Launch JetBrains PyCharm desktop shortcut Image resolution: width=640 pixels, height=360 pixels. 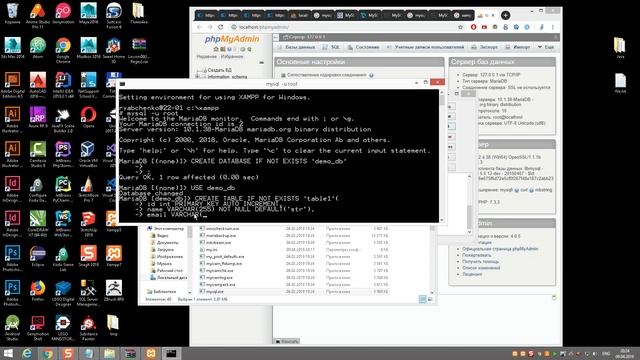(x=63, y=189)
